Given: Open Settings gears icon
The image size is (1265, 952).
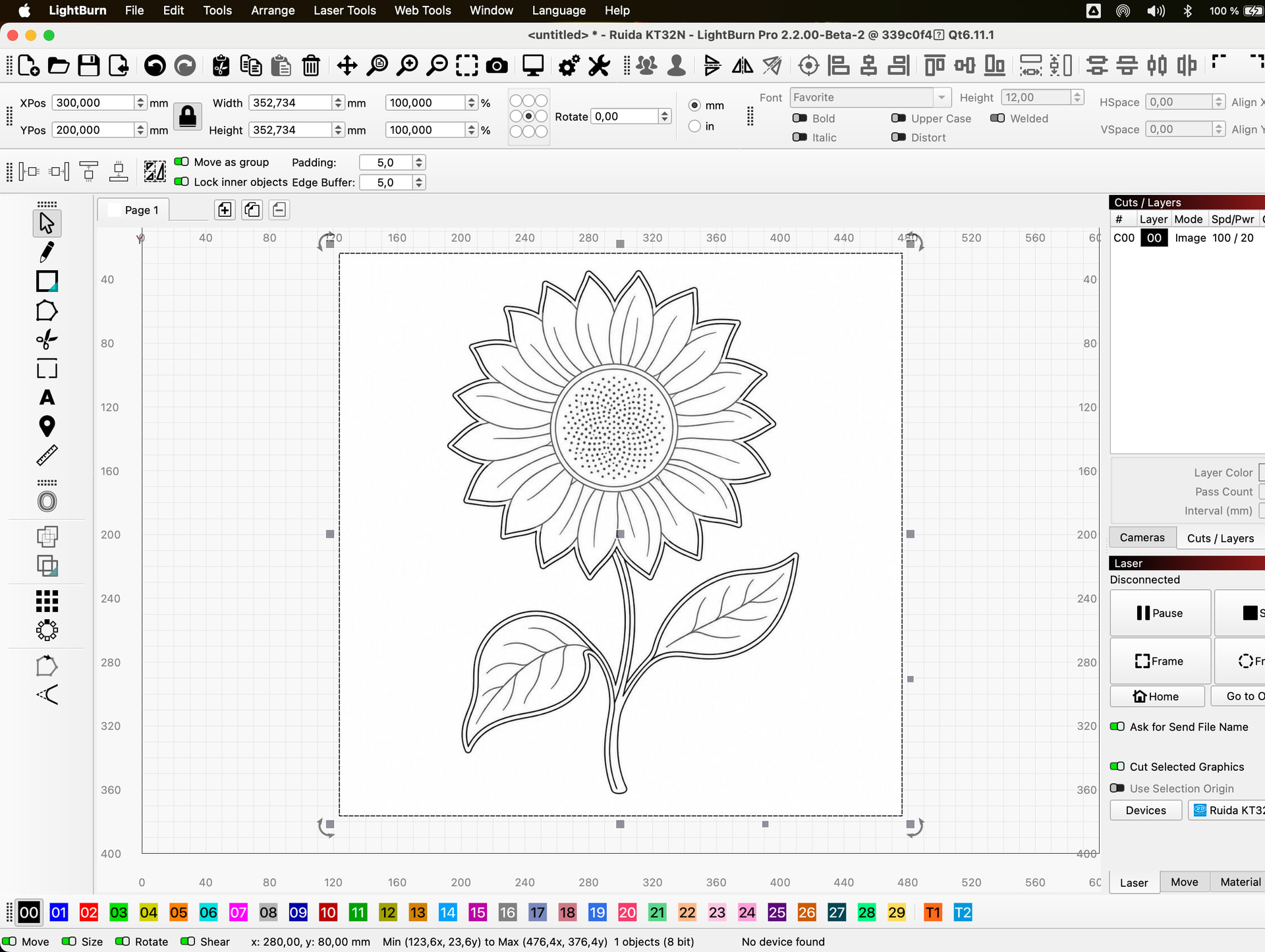Looking at the screenshot, I should click(569, 65).
